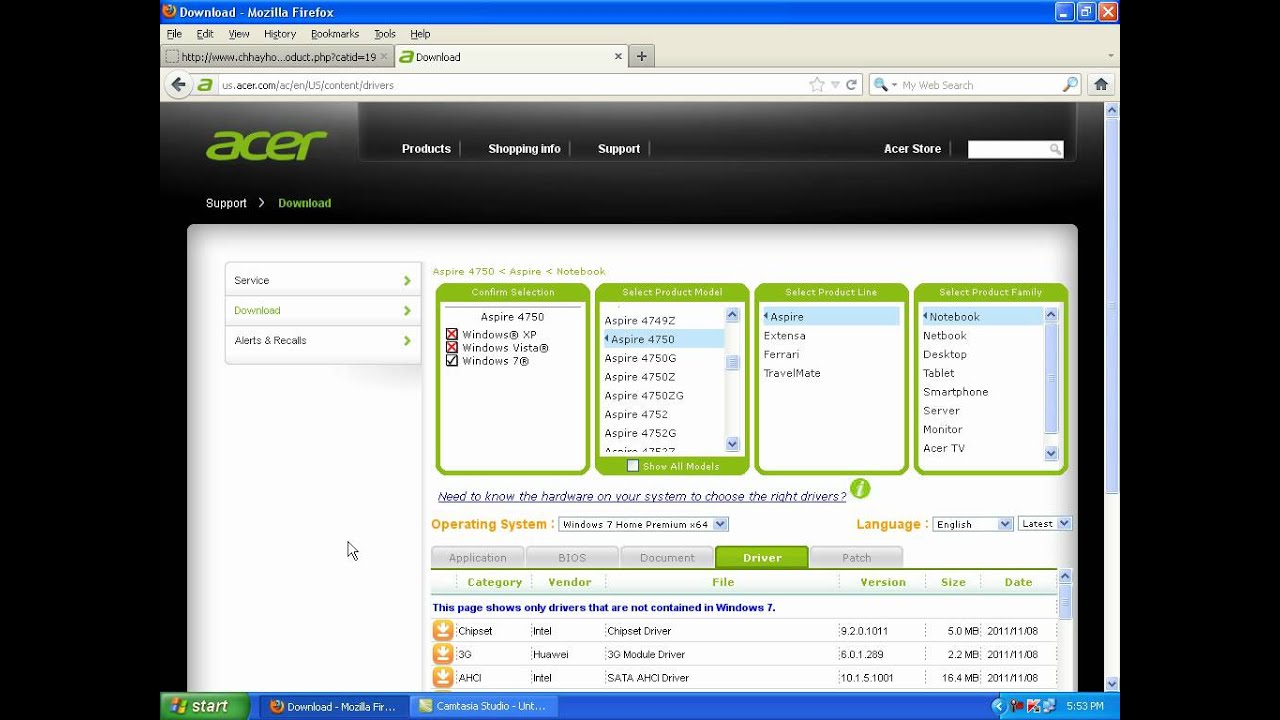This screenshot has width=1280, height=720.
Task: Open the Tools menu
Action: 385,34
